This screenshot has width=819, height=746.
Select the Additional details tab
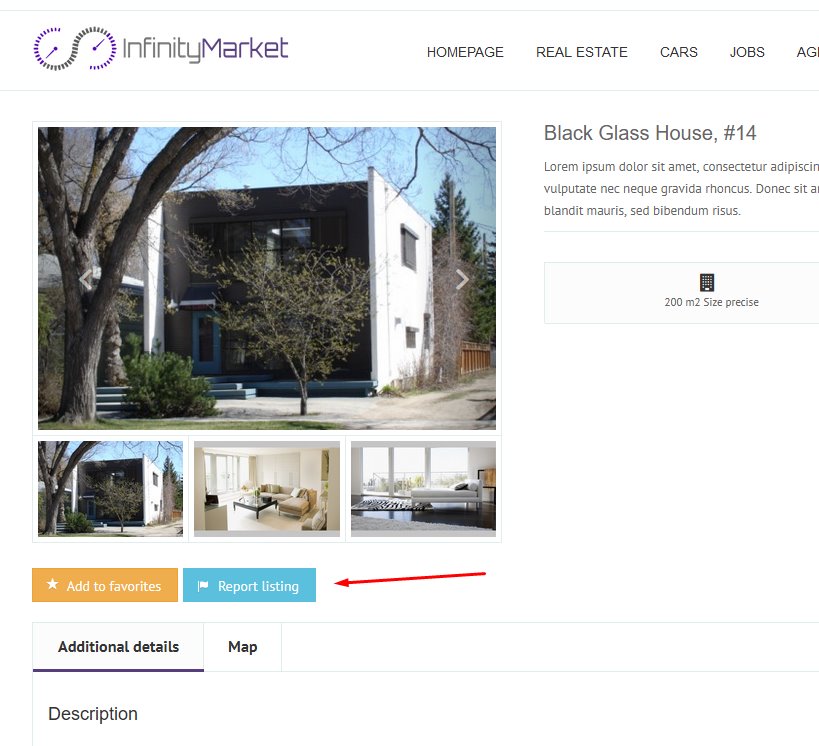[x=118, y=647]
